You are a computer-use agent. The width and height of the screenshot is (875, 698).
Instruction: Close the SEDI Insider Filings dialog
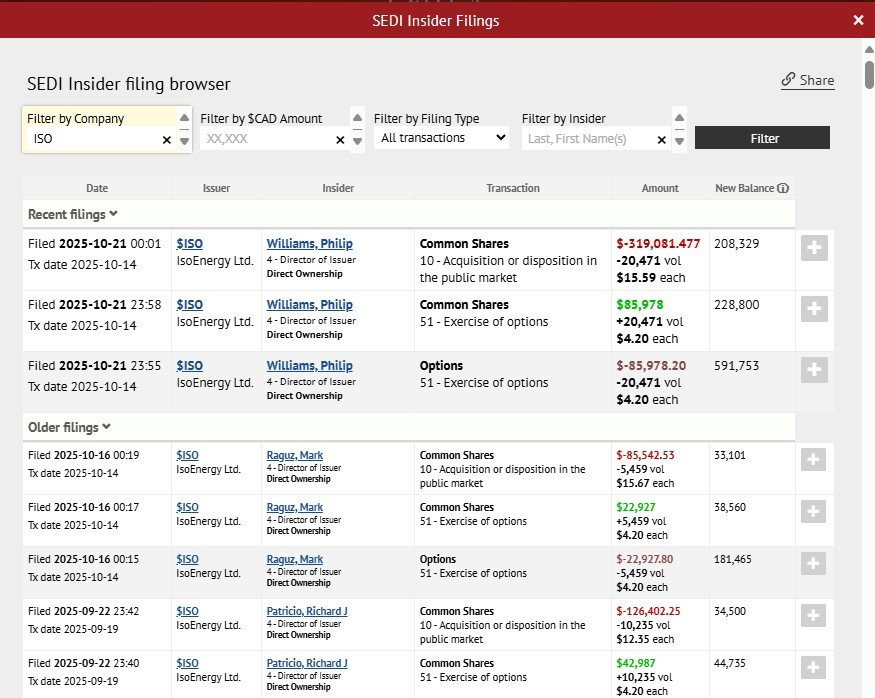pos(858,20)
